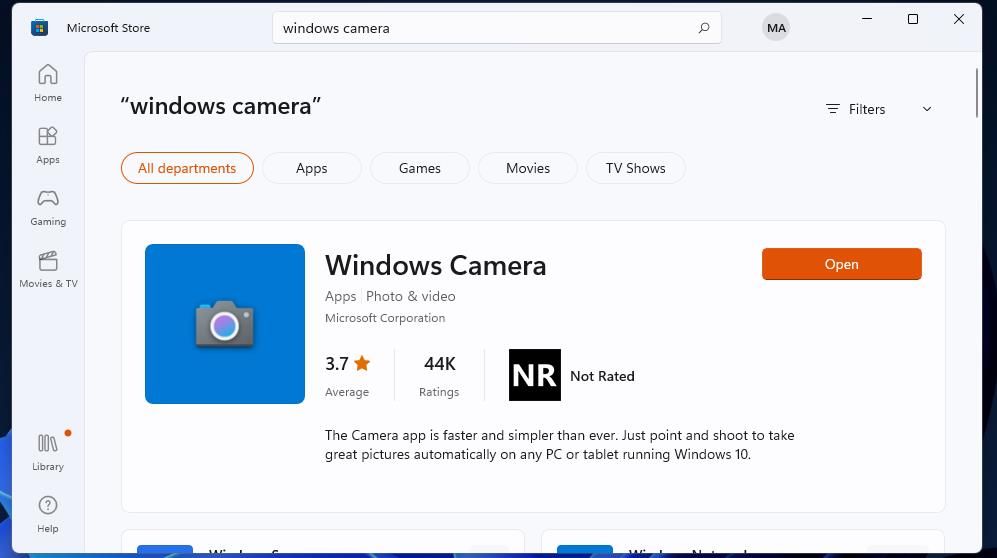
Task: Open Movies & TV in sidebar
Action: click(x=48, y=269)
